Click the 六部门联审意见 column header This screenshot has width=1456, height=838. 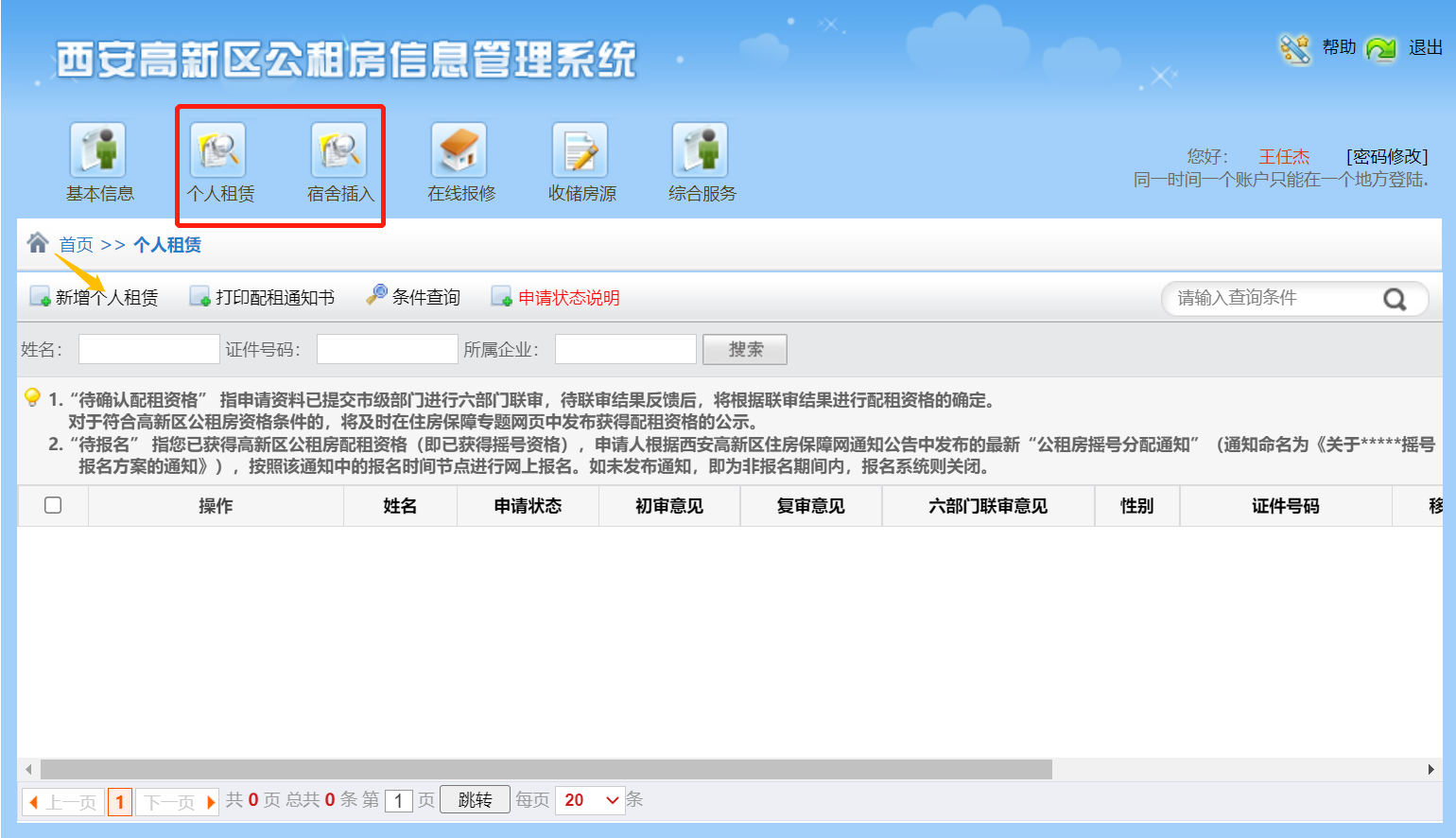(988, 506)
